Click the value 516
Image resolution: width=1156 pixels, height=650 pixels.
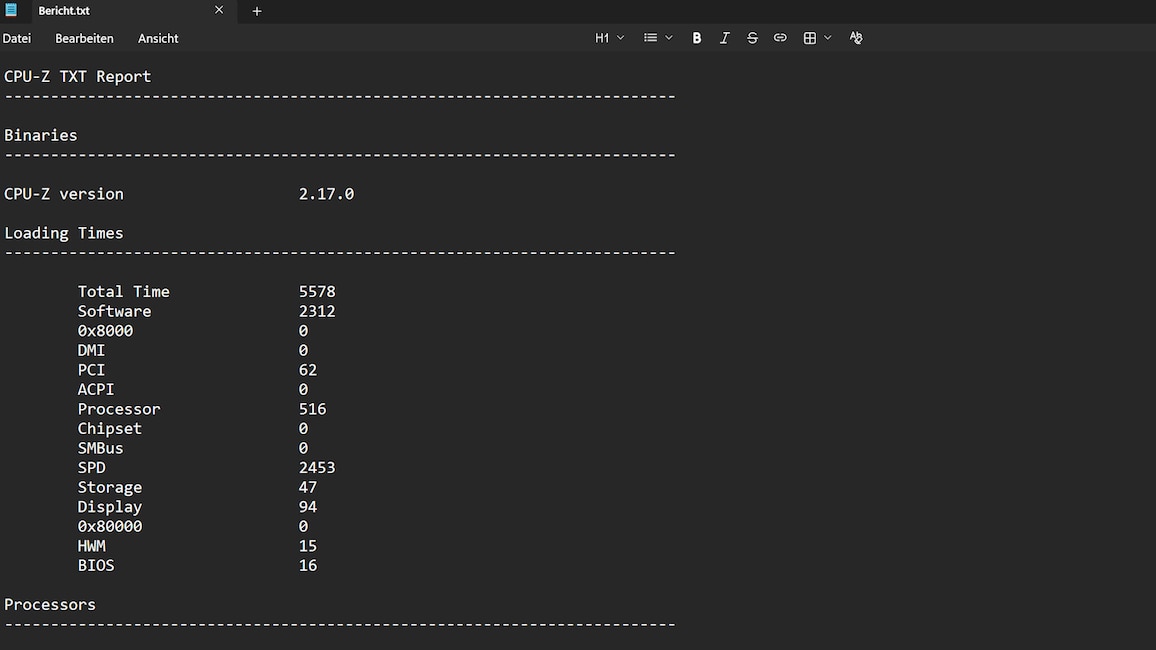tap(313, 409)
